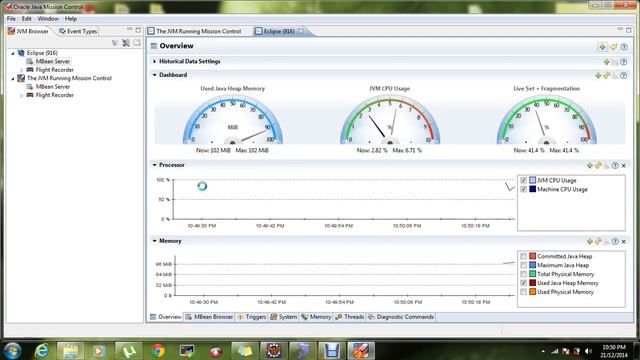This screenshot has height=360, width=640.
Task: Open uTorrent from the taskbar
Action: (129, 350)
